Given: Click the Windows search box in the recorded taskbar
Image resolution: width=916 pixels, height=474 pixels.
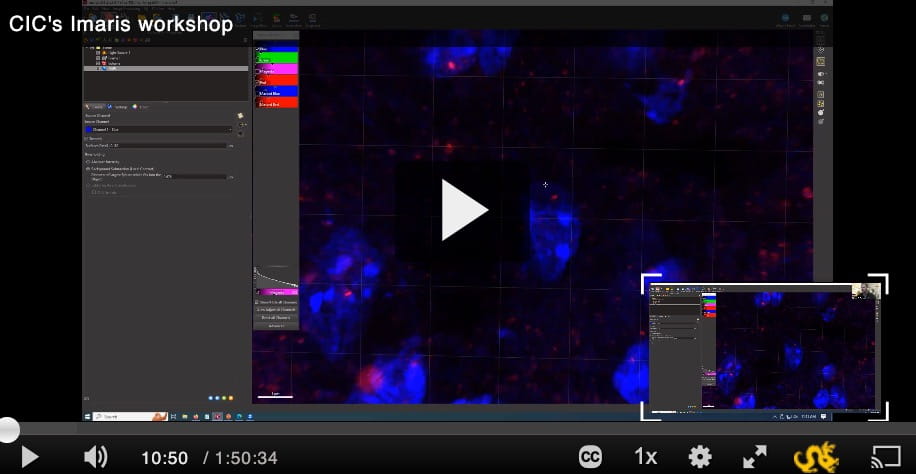Looking at the screenshot, I should 130,417.
